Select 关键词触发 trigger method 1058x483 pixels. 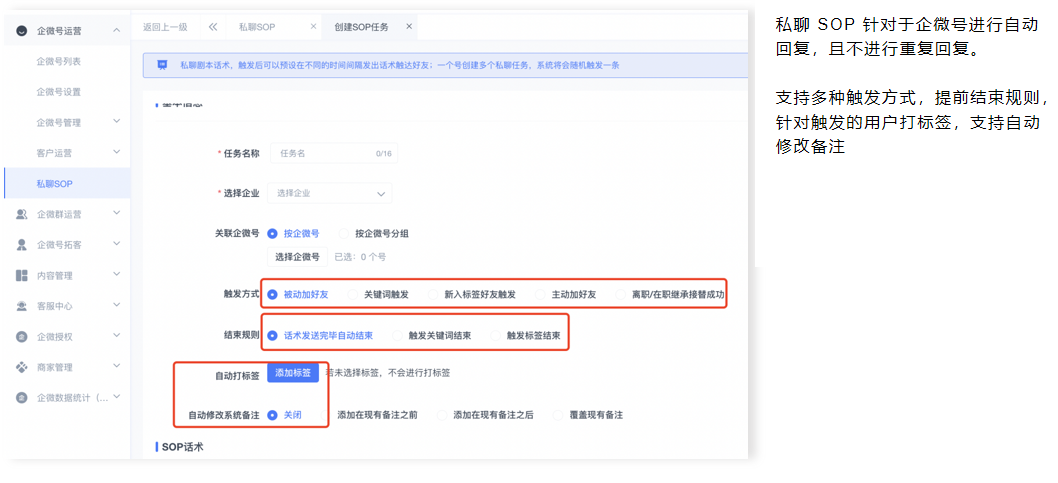pyautogui.click(x=352, y=295)
